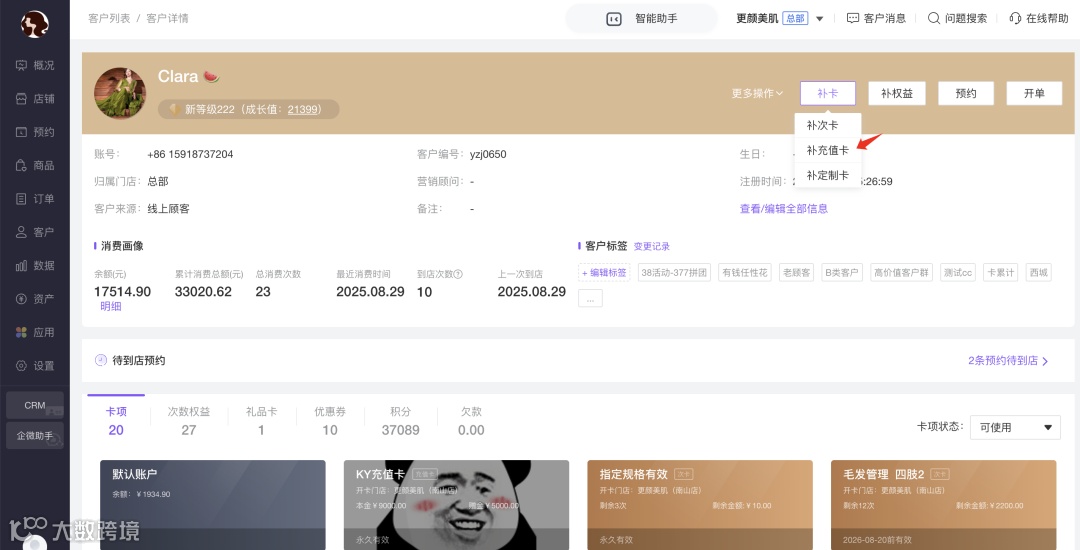
Task: Click the 老顾客 tag
Action: click(x=796, y=273)
